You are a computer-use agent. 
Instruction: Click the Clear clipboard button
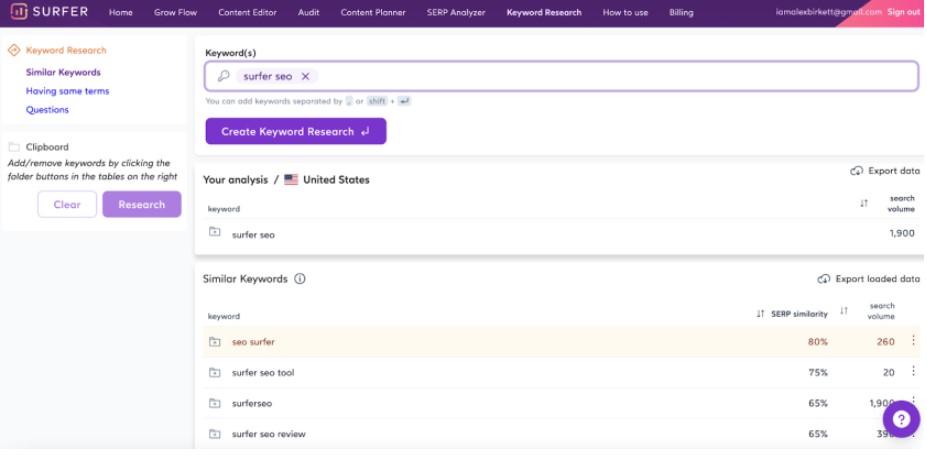(67, 204)
